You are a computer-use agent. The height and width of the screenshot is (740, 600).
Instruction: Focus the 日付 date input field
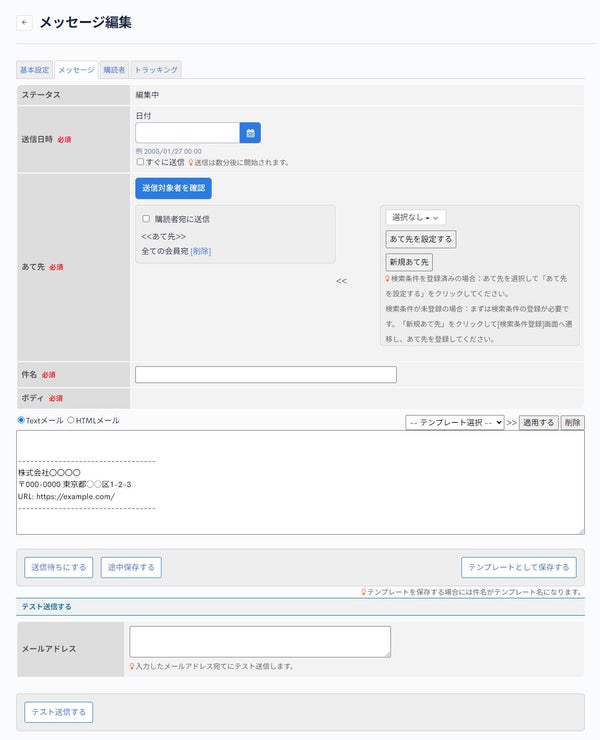tap(188, 133)
